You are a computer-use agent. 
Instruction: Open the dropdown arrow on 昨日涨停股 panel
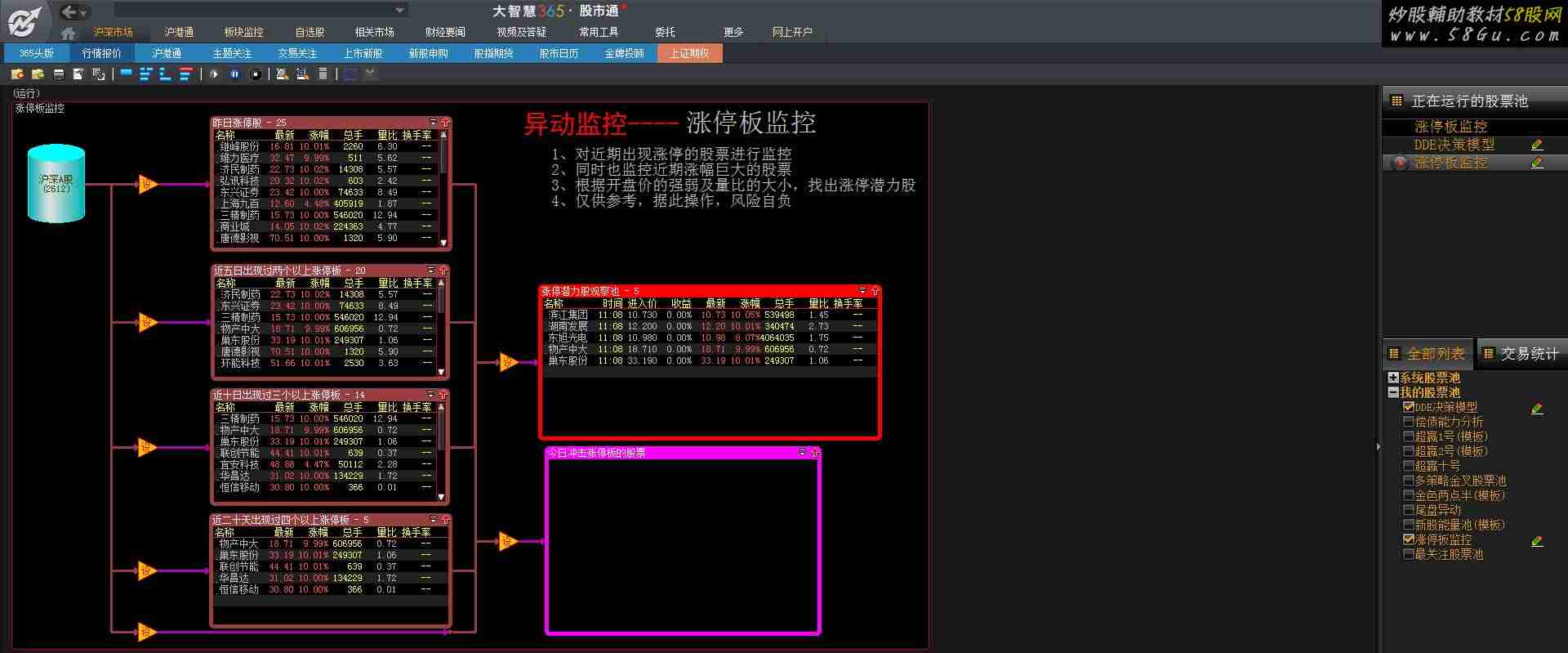pyautogui.click(x=433, y=123)
